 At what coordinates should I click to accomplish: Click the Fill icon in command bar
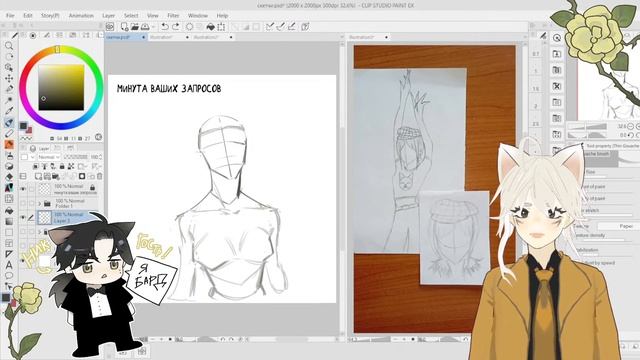210,27
